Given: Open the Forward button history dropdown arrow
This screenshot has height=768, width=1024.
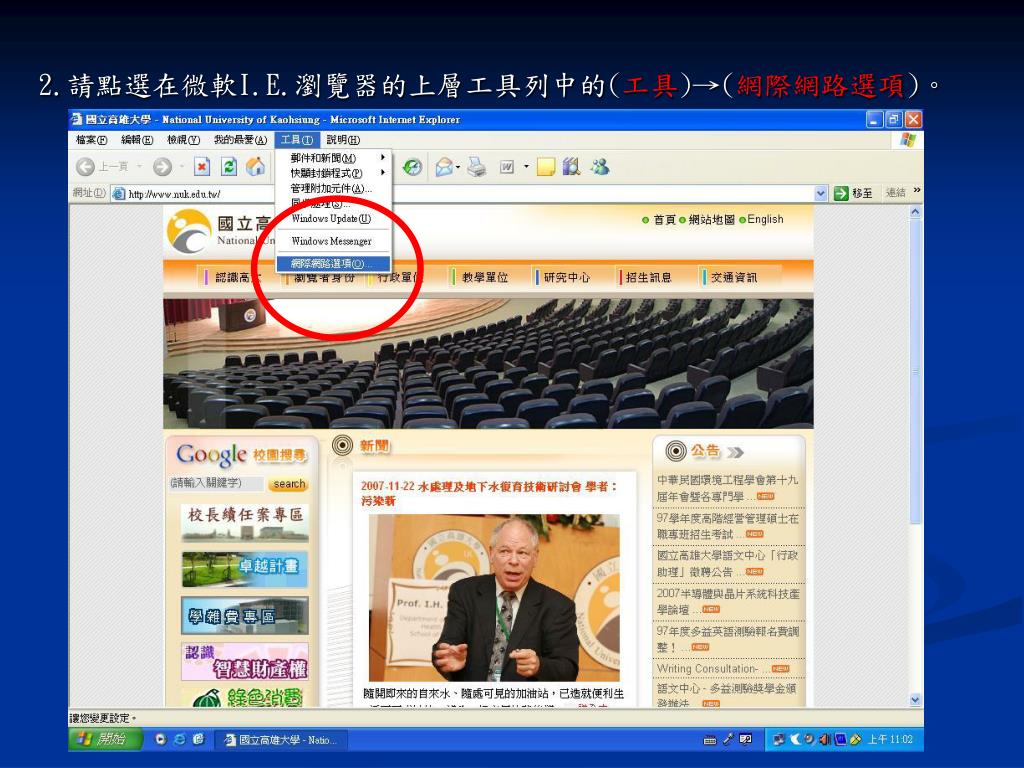Looking at the screenshot, I should (181, 167).
